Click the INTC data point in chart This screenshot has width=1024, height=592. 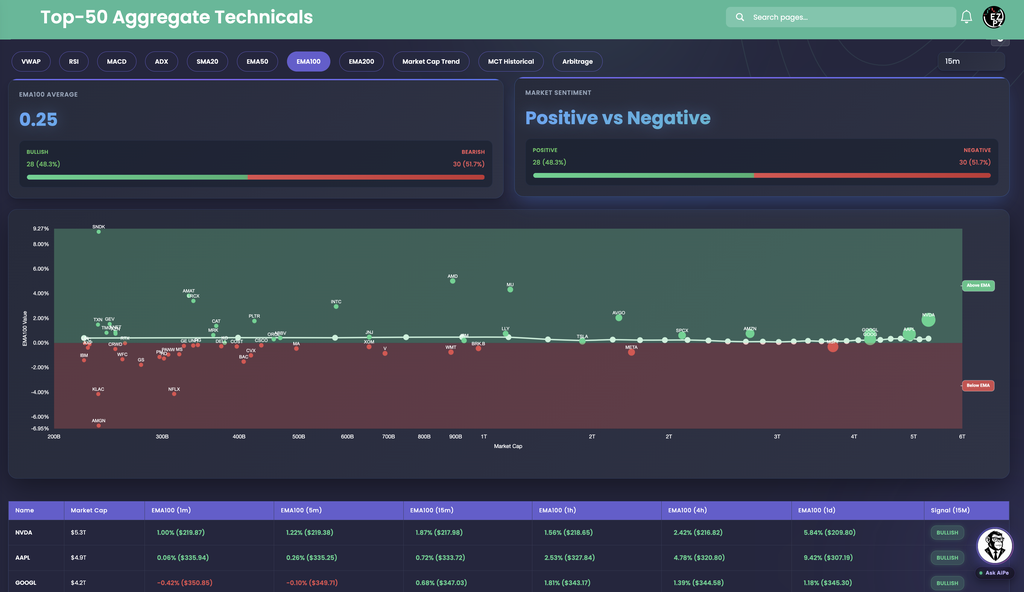point(336,306)
